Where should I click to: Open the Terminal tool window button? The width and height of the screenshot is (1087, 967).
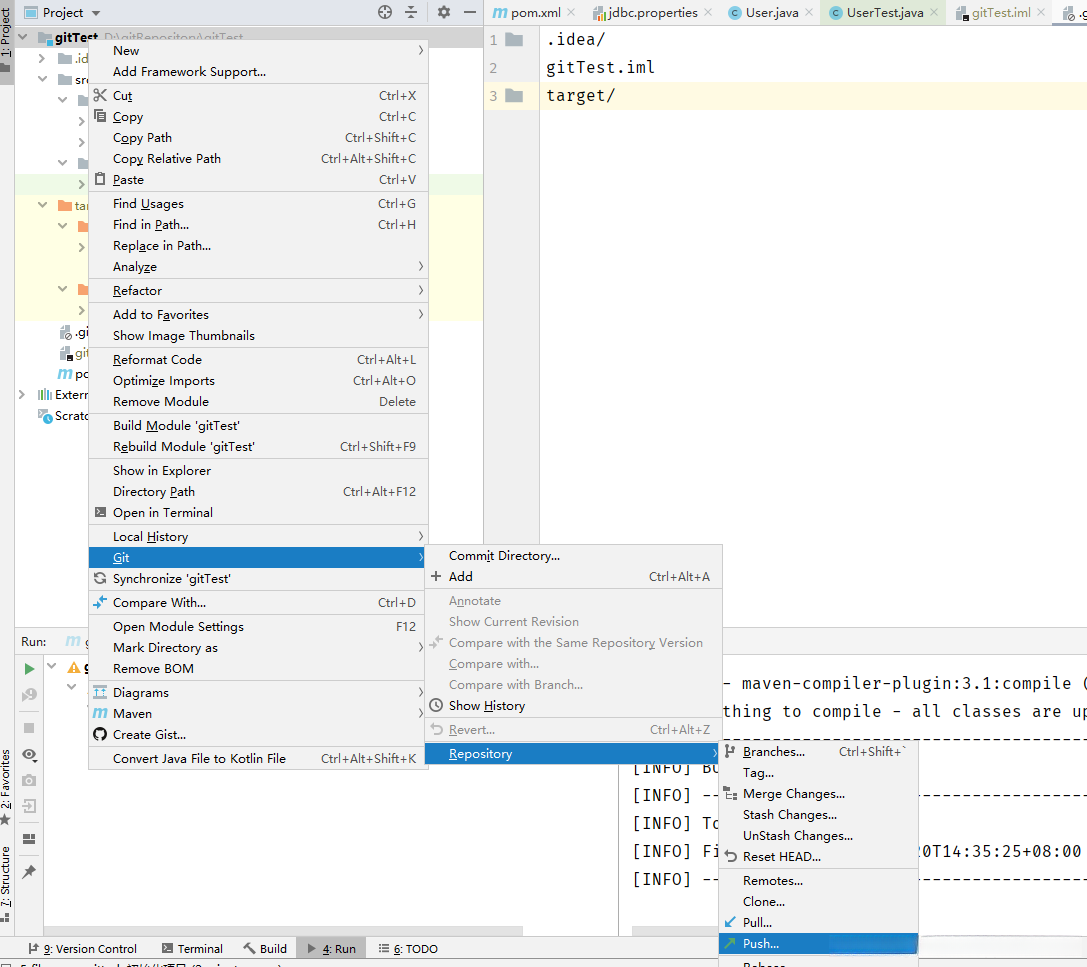(191, 949)
